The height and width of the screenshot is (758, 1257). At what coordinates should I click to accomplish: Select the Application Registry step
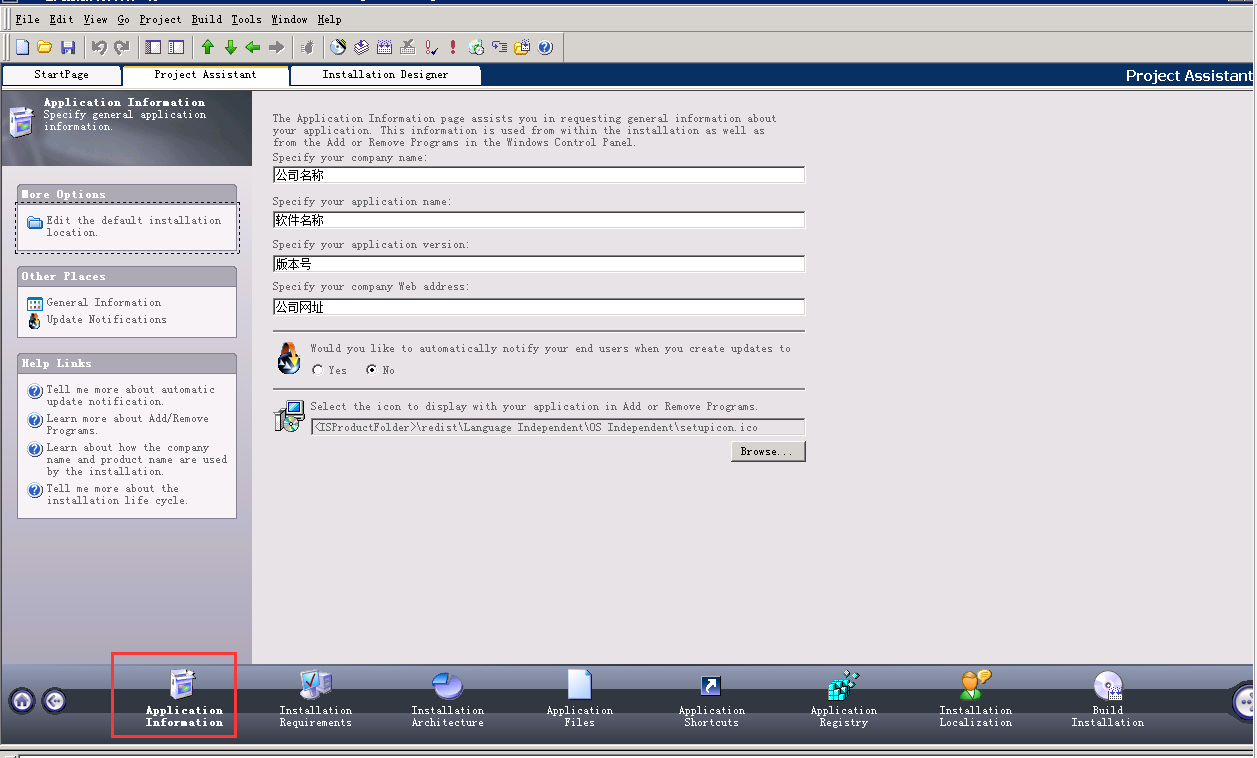click(x=843, y=700)
